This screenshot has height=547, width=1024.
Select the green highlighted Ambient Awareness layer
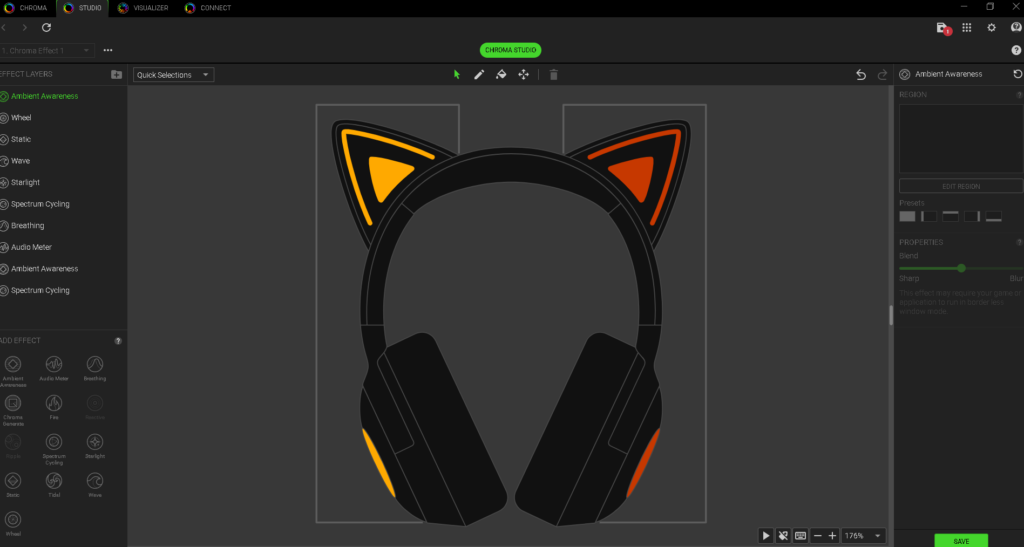click(x=63, y=96)
